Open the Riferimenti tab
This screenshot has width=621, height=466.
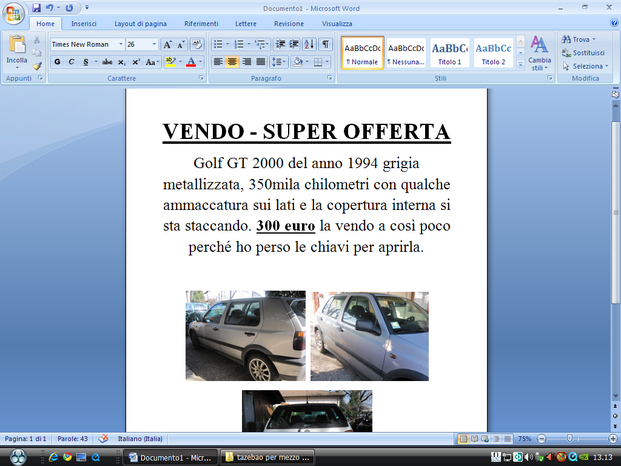(x=201, y=24)
